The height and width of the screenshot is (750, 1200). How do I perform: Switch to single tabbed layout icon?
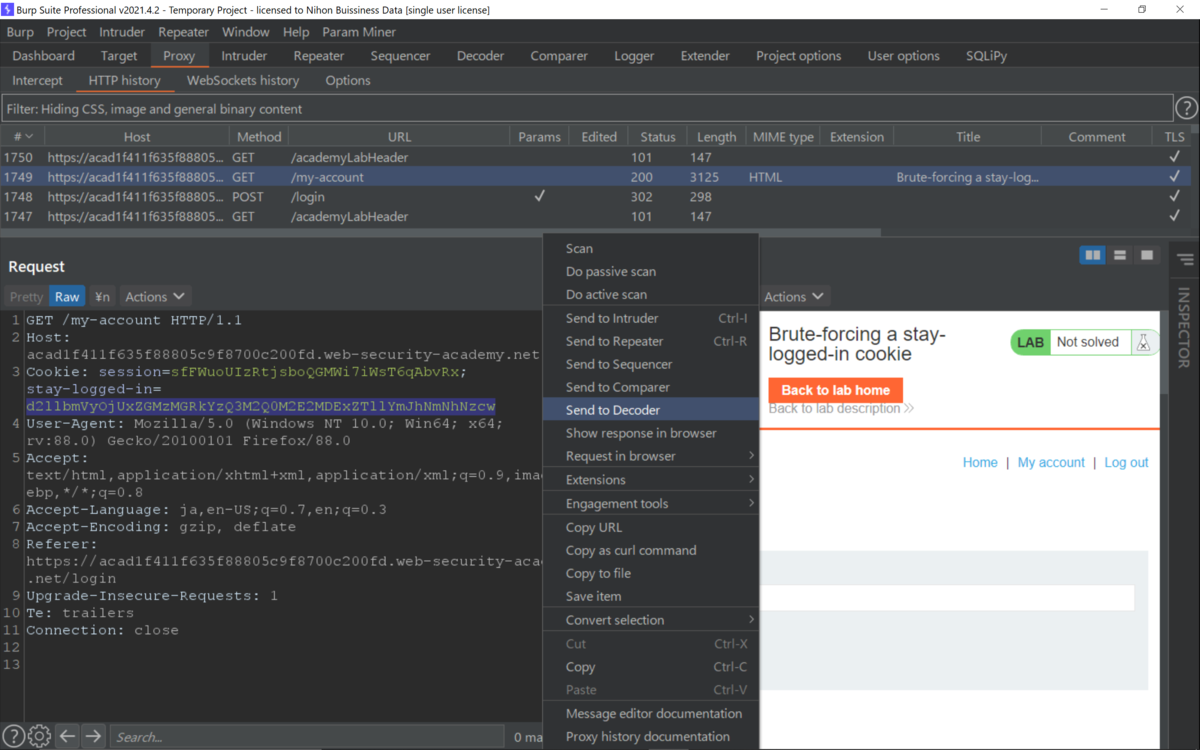[1147, 255]
